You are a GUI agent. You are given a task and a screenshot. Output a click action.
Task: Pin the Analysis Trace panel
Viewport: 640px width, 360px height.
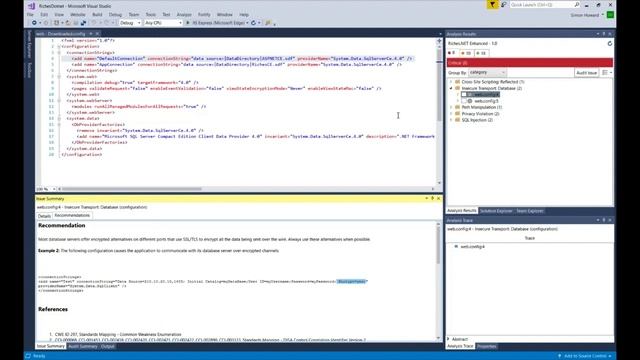(x=604, y=220)
